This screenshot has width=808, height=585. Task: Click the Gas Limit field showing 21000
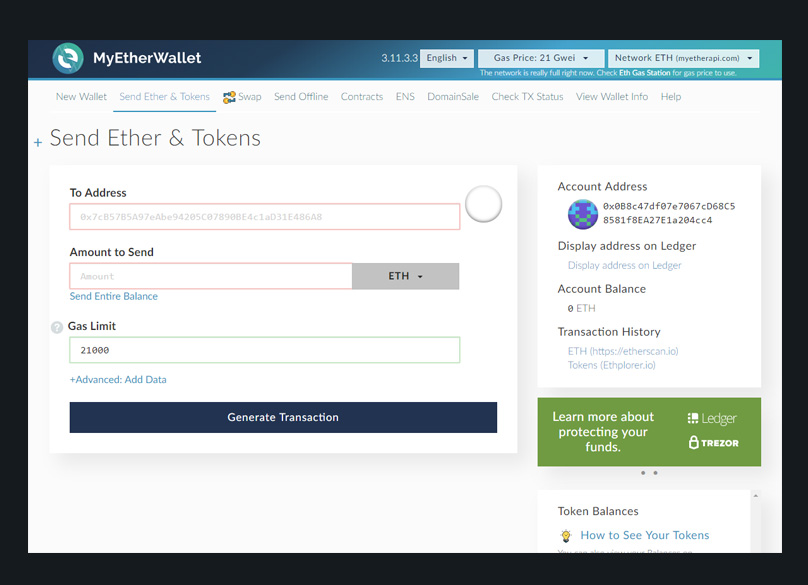tap(265, 350)
